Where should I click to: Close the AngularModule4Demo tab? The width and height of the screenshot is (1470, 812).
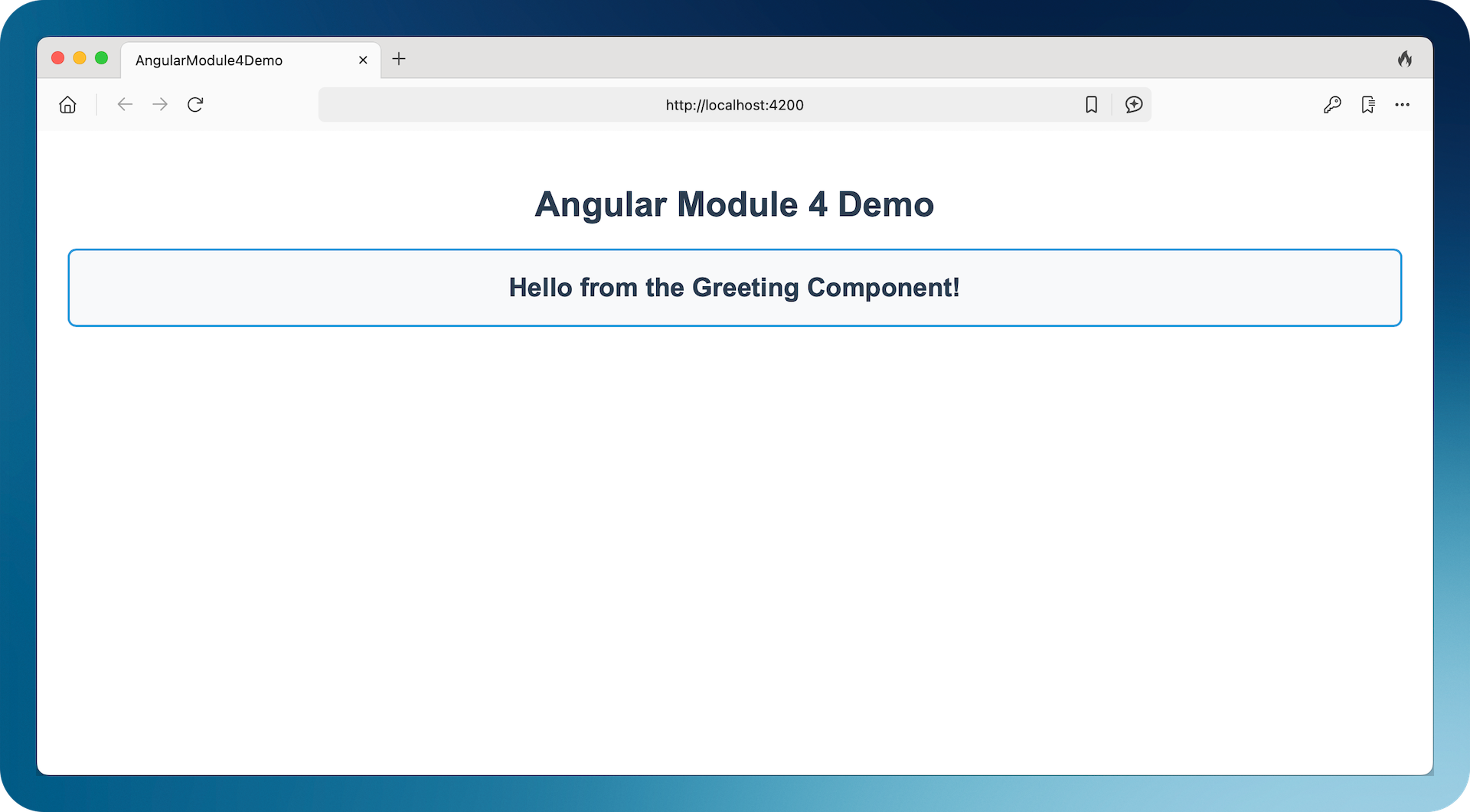(363, 60)
